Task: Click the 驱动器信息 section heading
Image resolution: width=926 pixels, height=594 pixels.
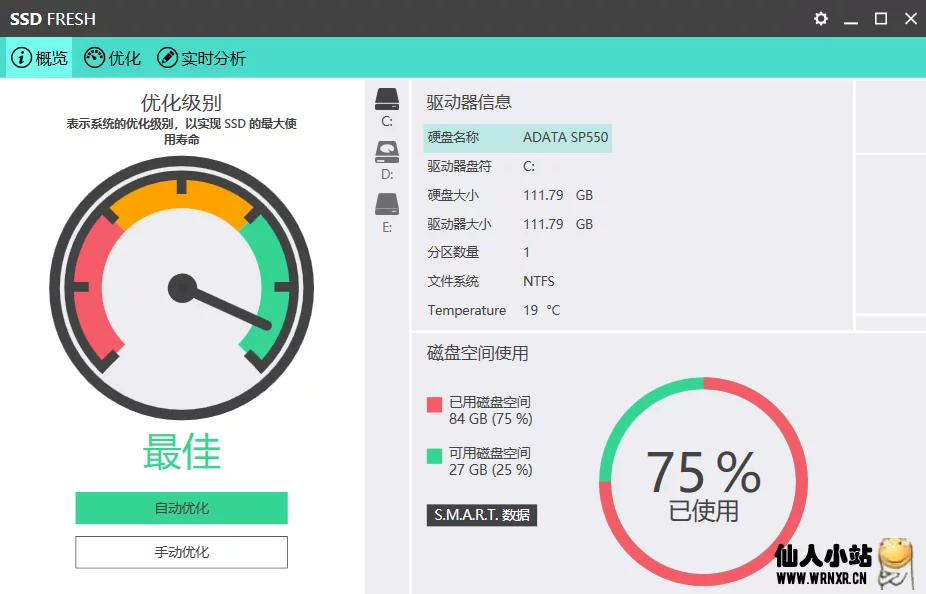Action: 469,102
